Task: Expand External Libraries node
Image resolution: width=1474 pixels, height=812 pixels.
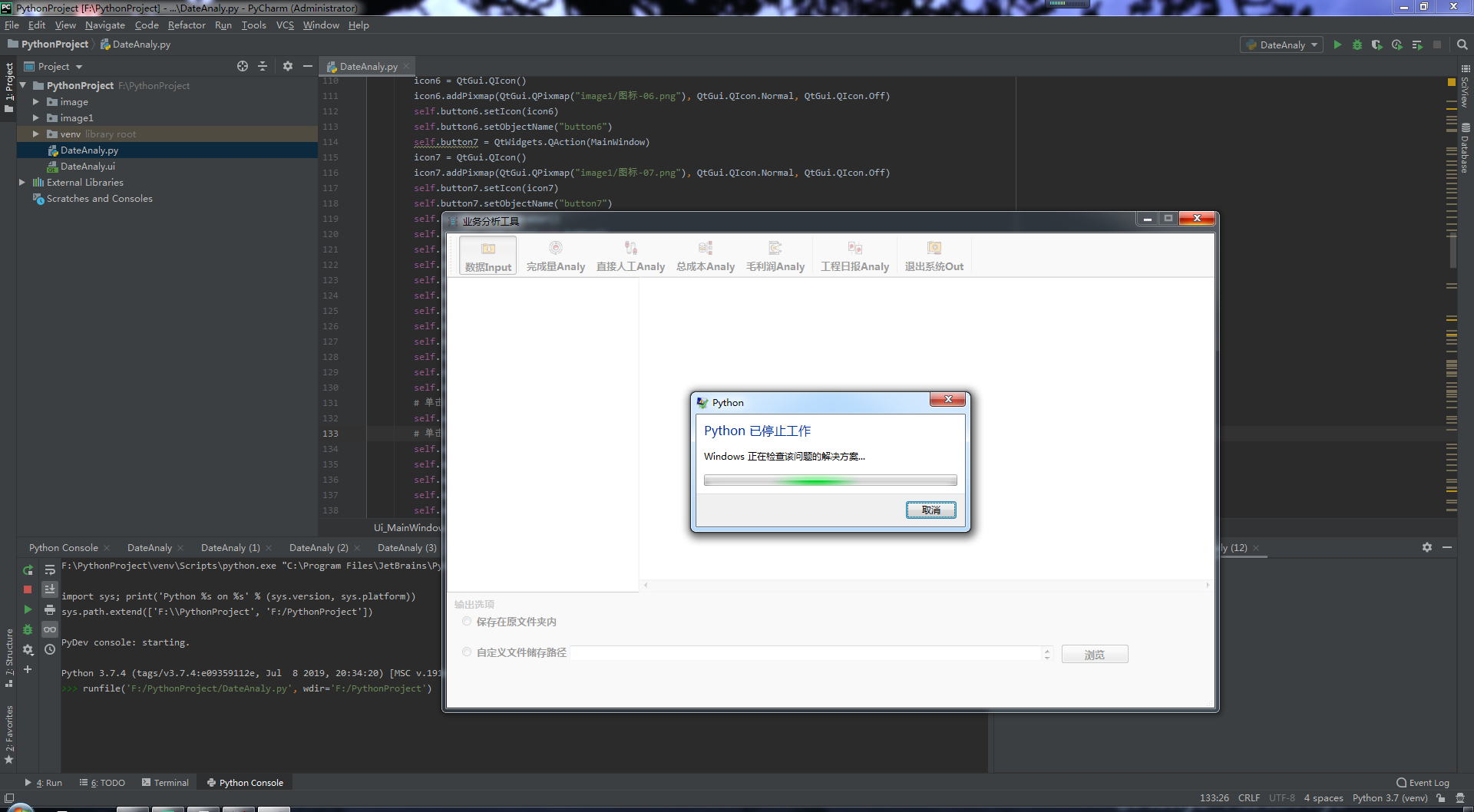Action: pyautogui.click(x=22, y=182)
